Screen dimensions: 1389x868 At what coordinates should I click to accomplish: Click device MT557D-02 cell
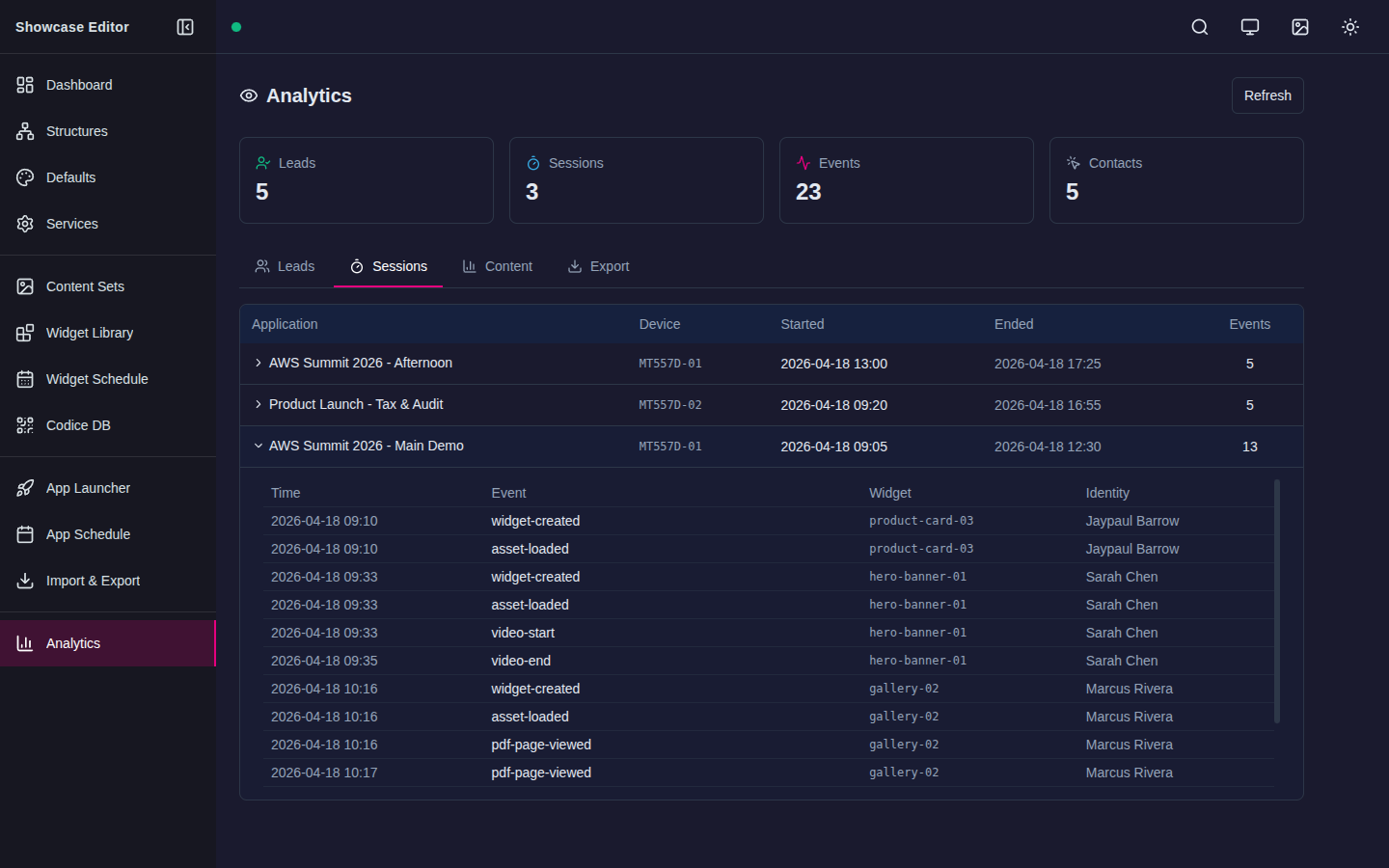[670, 405]
